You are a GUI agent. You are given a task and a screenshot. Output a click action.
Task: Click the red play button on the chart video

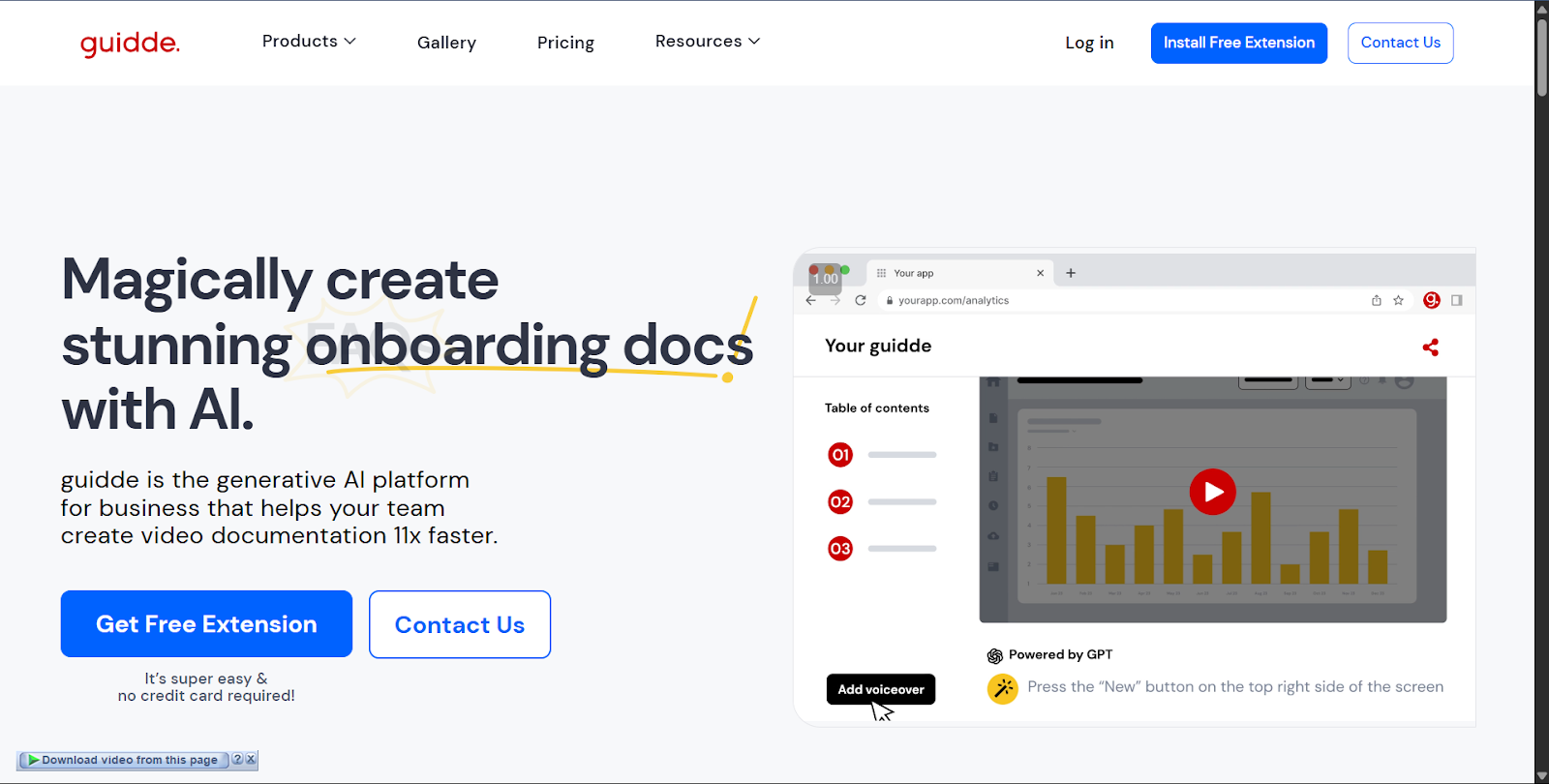point(1212,492)
